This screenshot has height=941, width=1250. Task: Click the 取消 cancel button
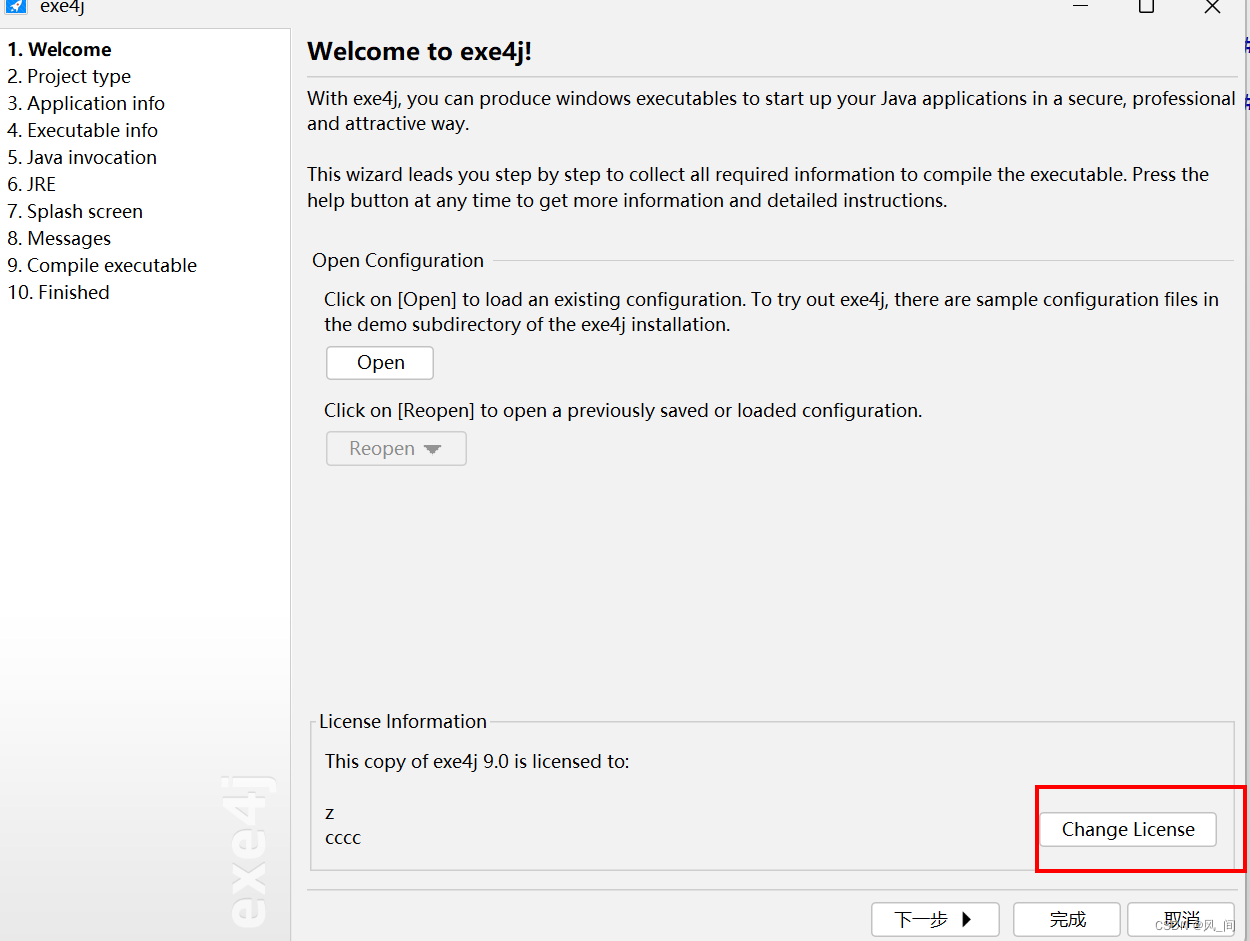(1181, 919)
